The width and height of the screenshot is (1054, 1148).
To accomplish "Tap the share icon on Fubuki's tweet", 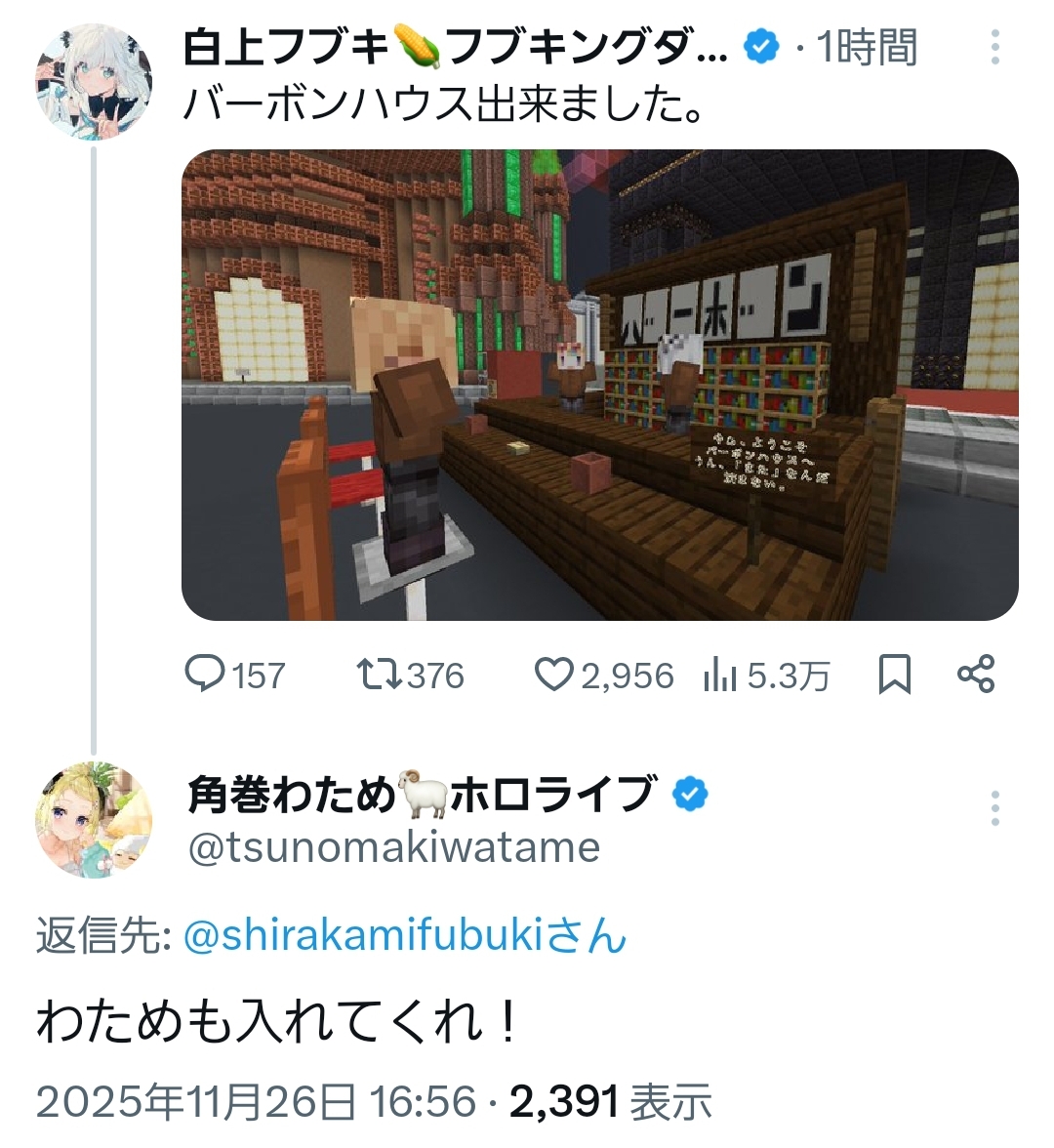I will (x=976, y=675).
